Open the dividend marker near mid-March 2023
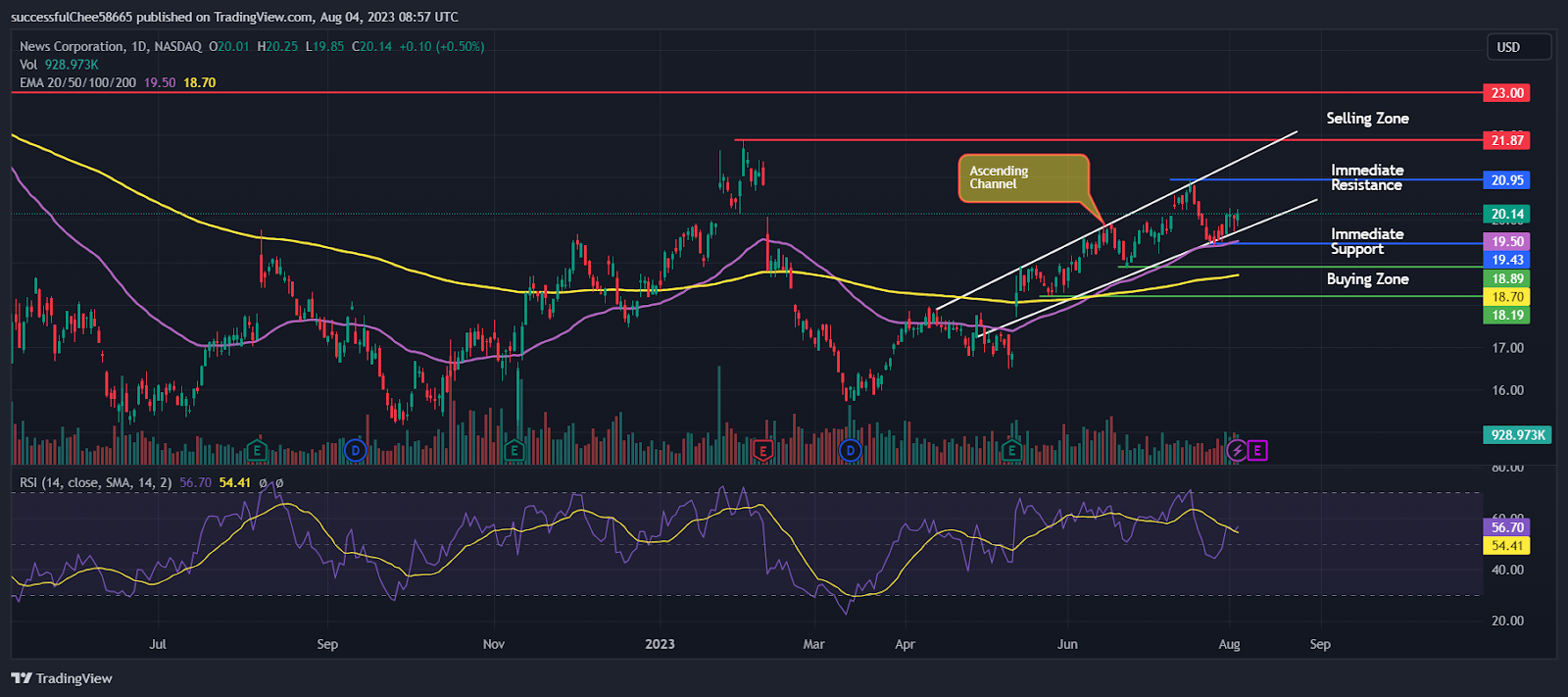 851,451
